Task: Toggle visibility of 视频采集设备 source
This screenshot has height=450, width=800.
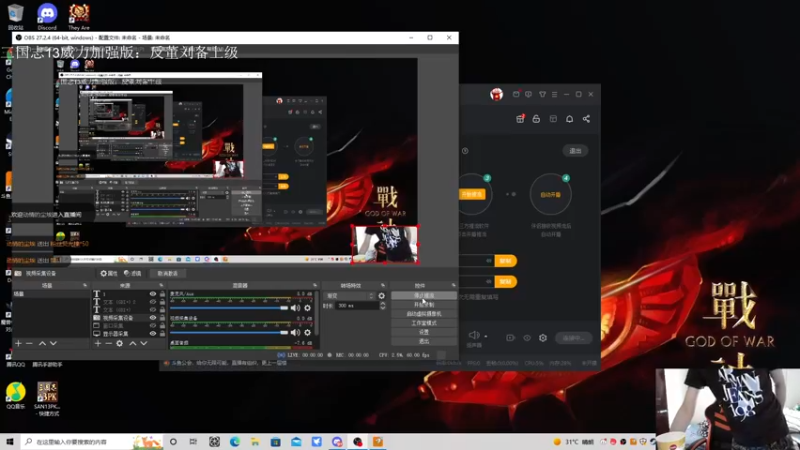Action: pyautogui.click(x=153, y=317)
